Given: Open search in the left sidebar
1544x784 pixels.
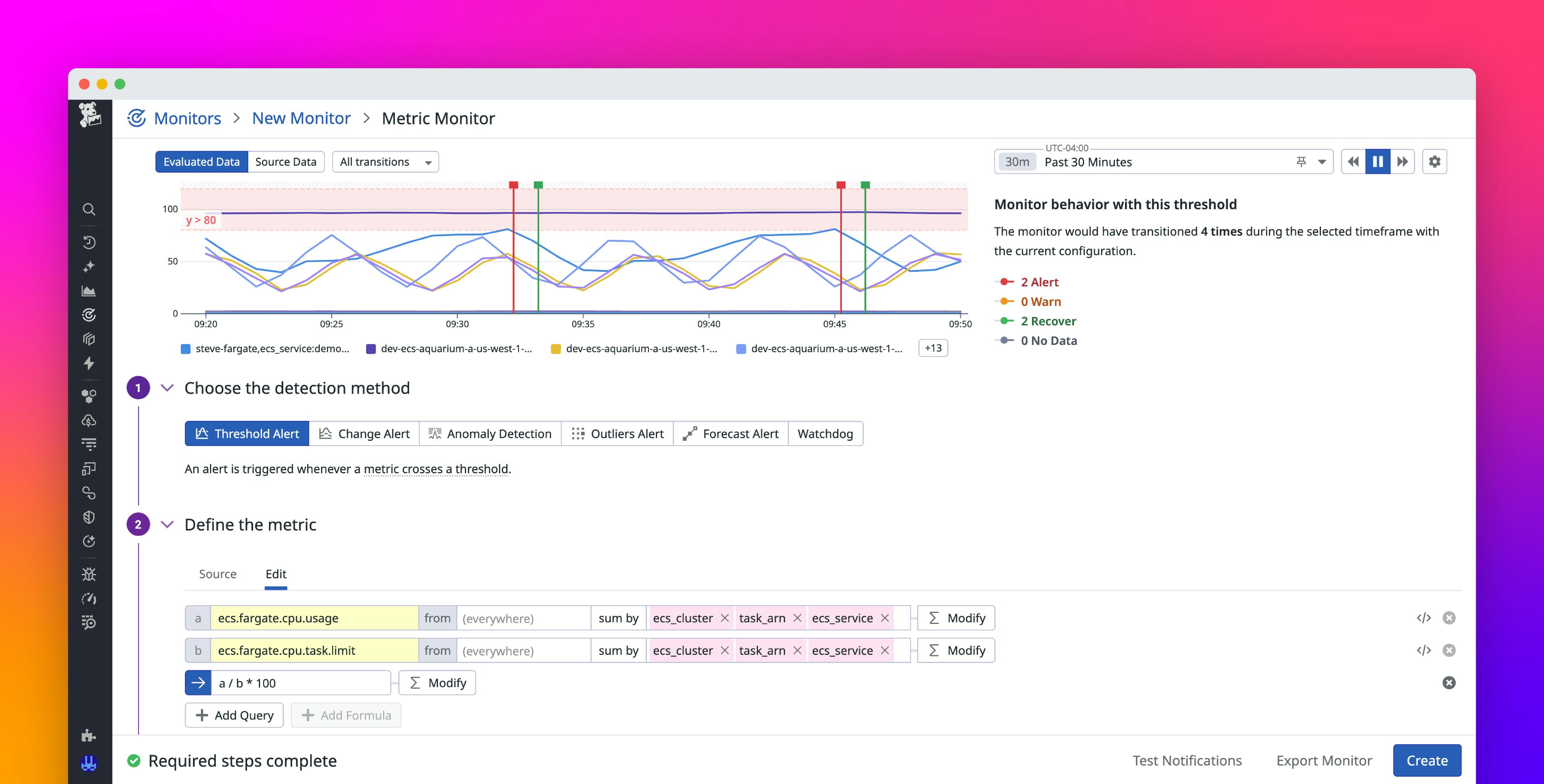Looking at the screenshot, I should point(89,209).
